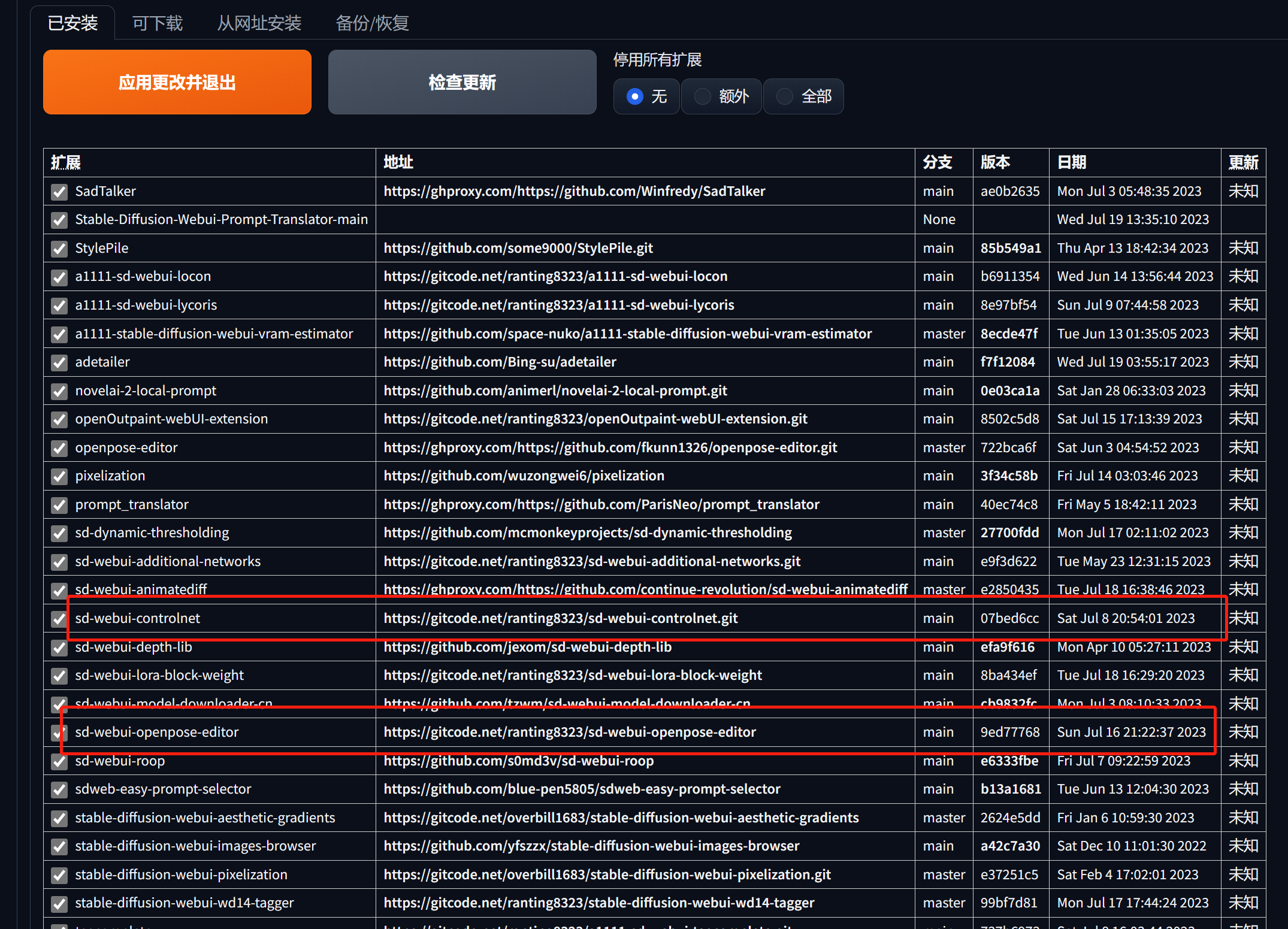The height and width of the screenshot is (929, 1288).
Task: Disable the stable-diffusion-webui-aesthetic-gradients checkbox
Action: pyautogui.click(x=59, y=818)
